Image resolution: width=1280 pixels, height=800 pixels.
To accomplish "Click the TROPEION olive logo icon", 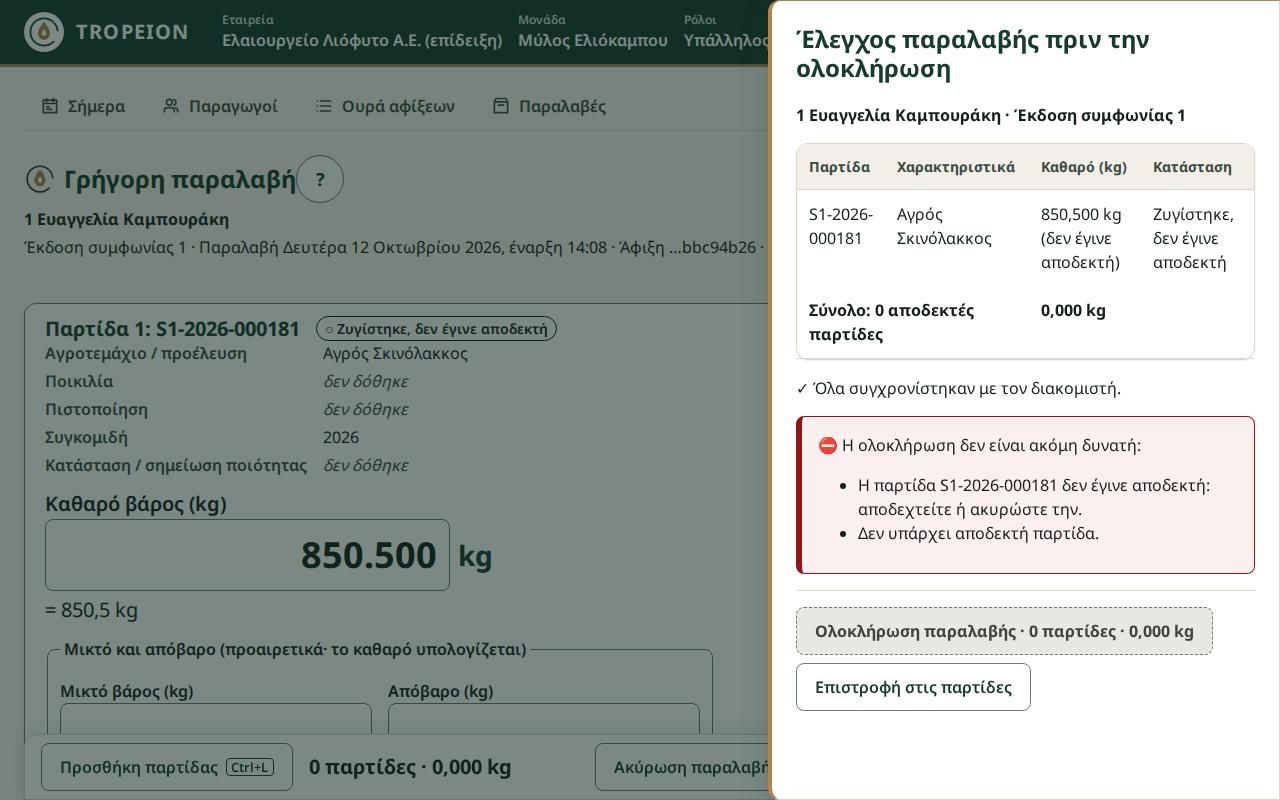I will click(43, 32).
